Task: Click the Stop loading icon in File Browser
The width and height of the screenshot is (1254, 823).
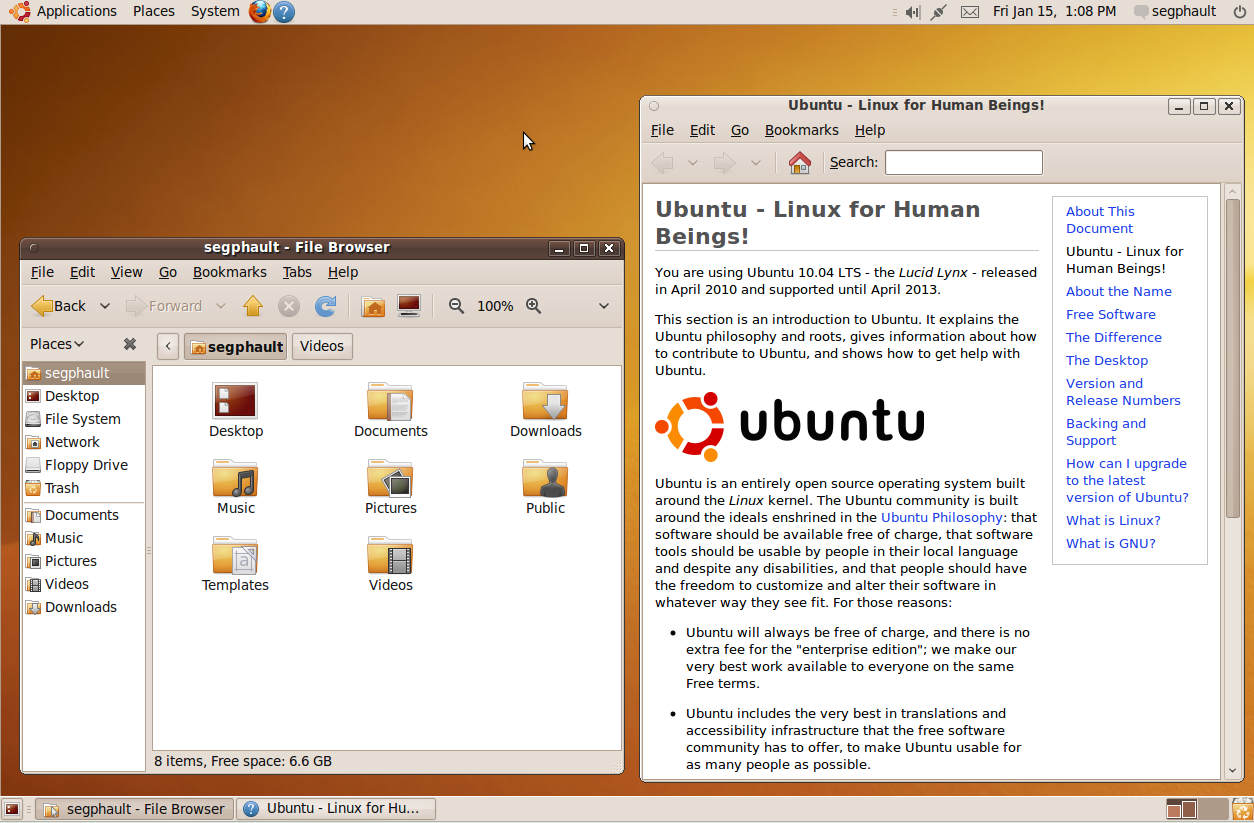Action: 288,306
